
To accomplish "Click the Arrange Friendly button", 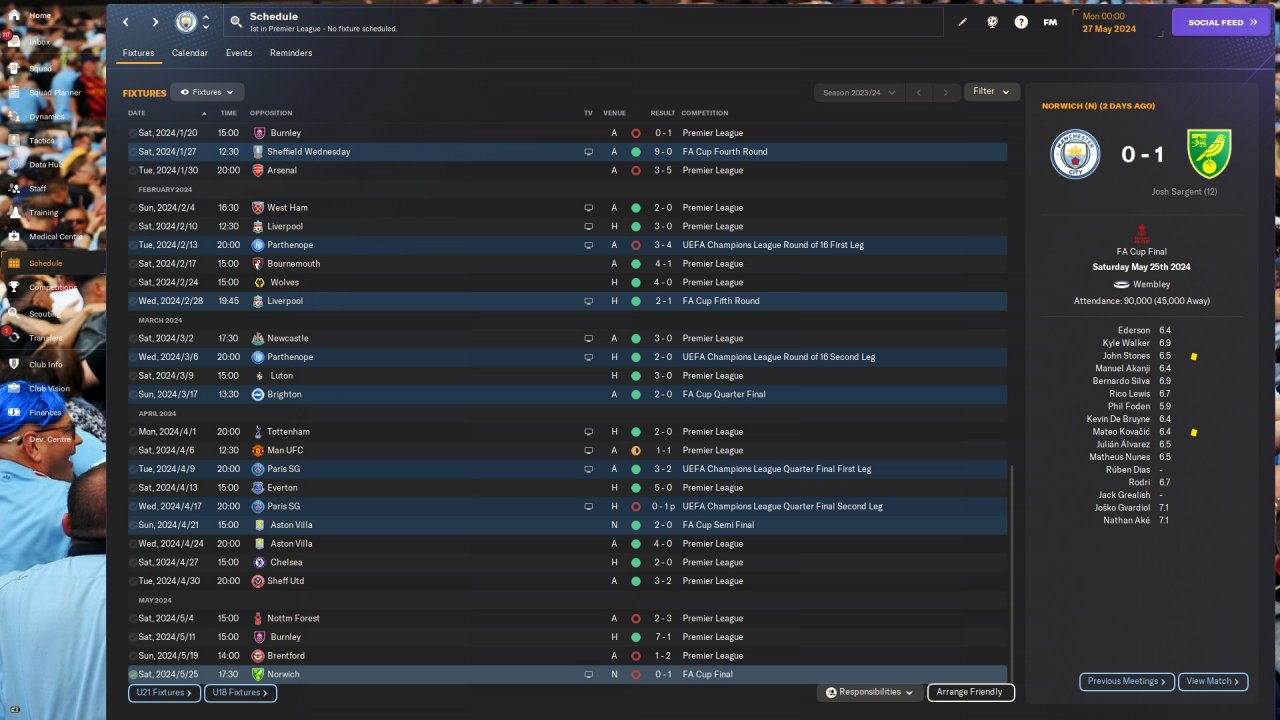I will click(971, 692).
